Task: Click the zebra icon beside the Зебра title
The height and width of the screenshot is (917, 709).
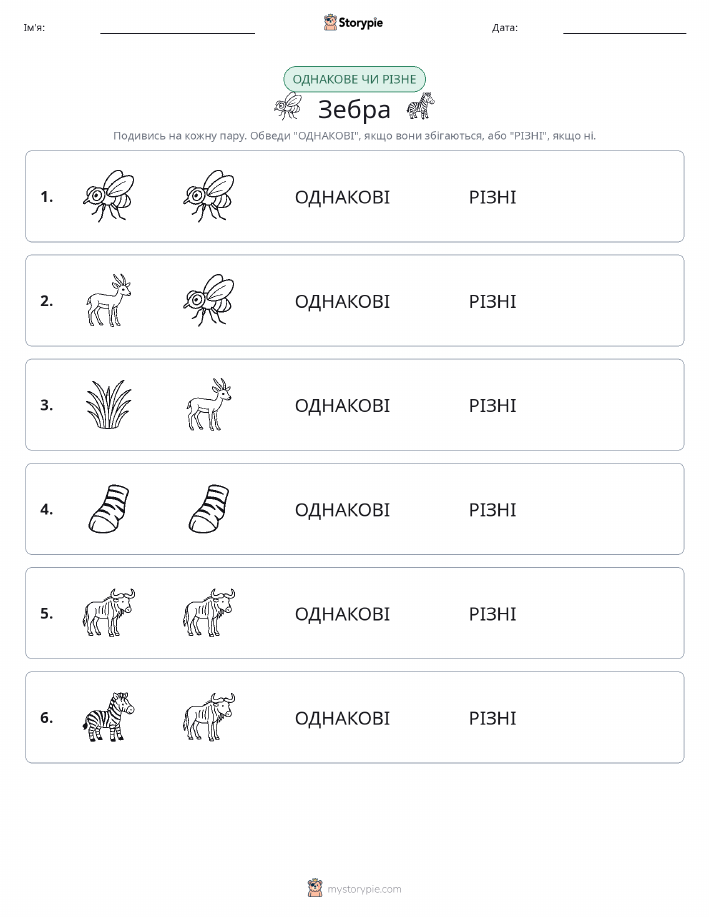Action: [421, 106]
